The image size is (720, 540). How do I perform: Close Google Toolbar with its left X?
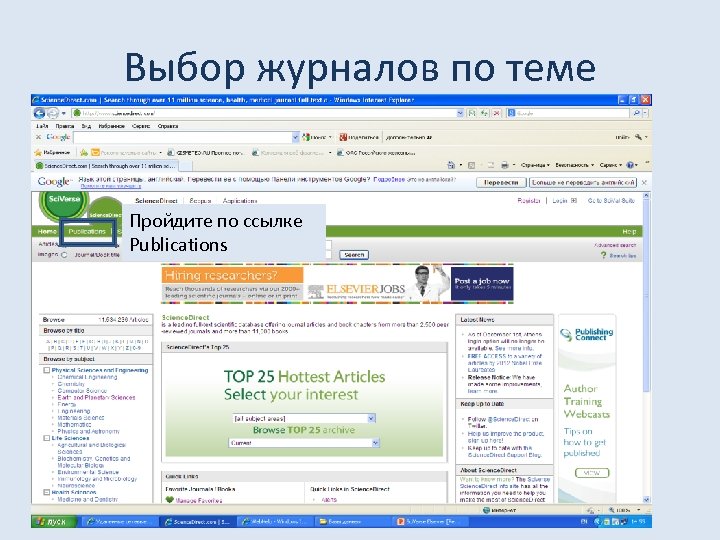point(38,137)
